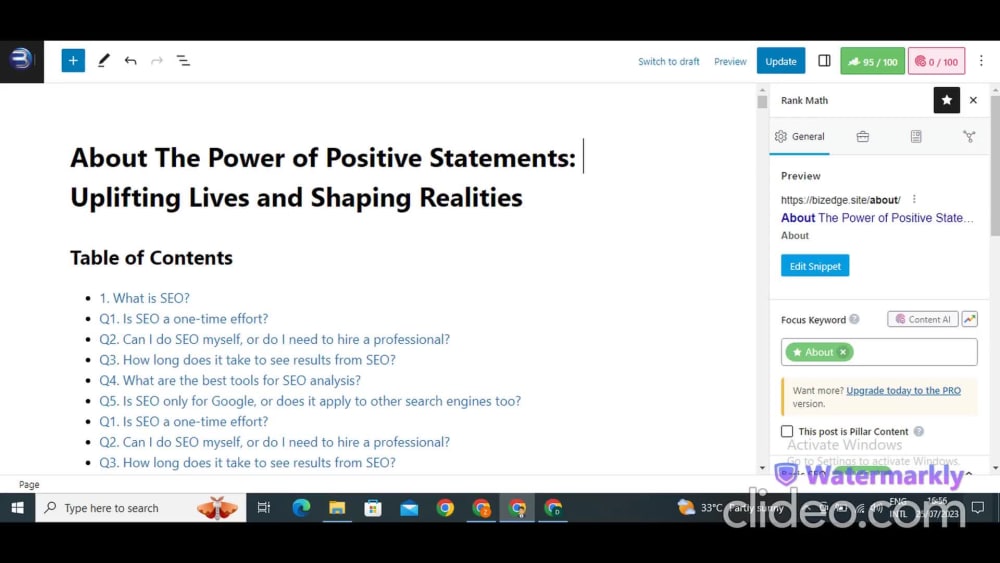Open the Mail app from the taskbar

coord(409,508)
